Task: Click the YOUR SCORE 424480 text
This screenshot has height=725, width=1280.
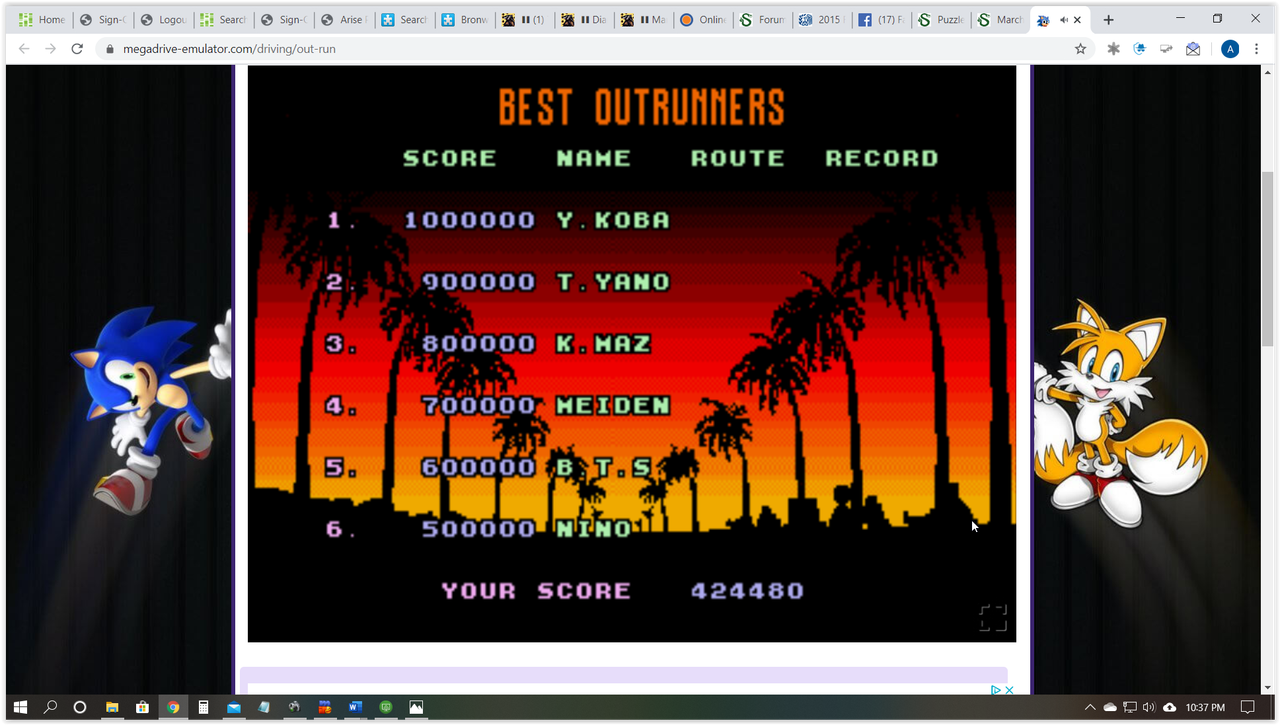Action: (x=622, y=591)
